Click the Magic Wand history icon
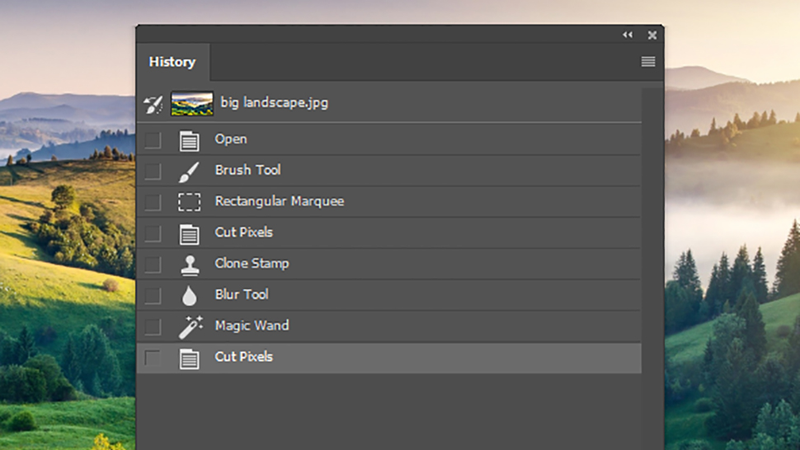The height and width of the screenshot is (450, 800). (x=190, y=327)
